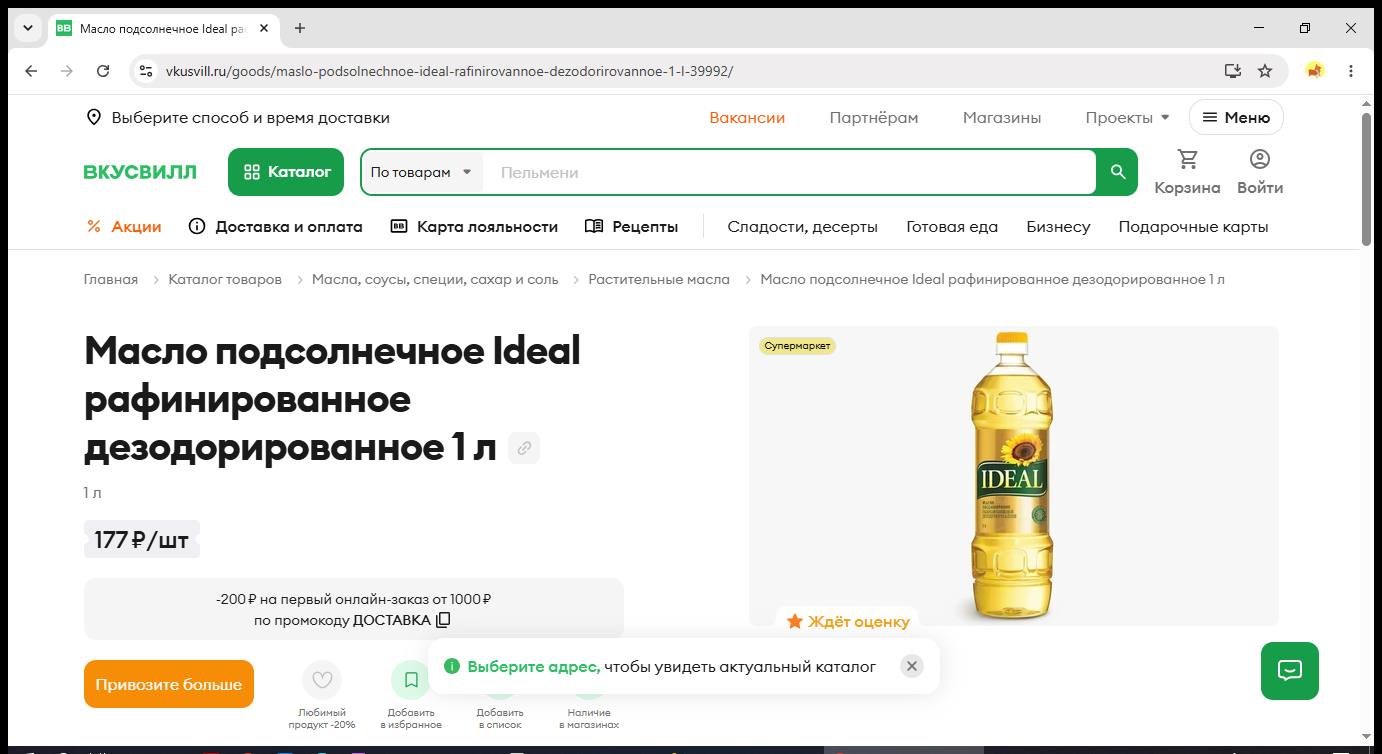
Task: Open the browser extension icon in the toolbar
Action: click(1315, 71)
